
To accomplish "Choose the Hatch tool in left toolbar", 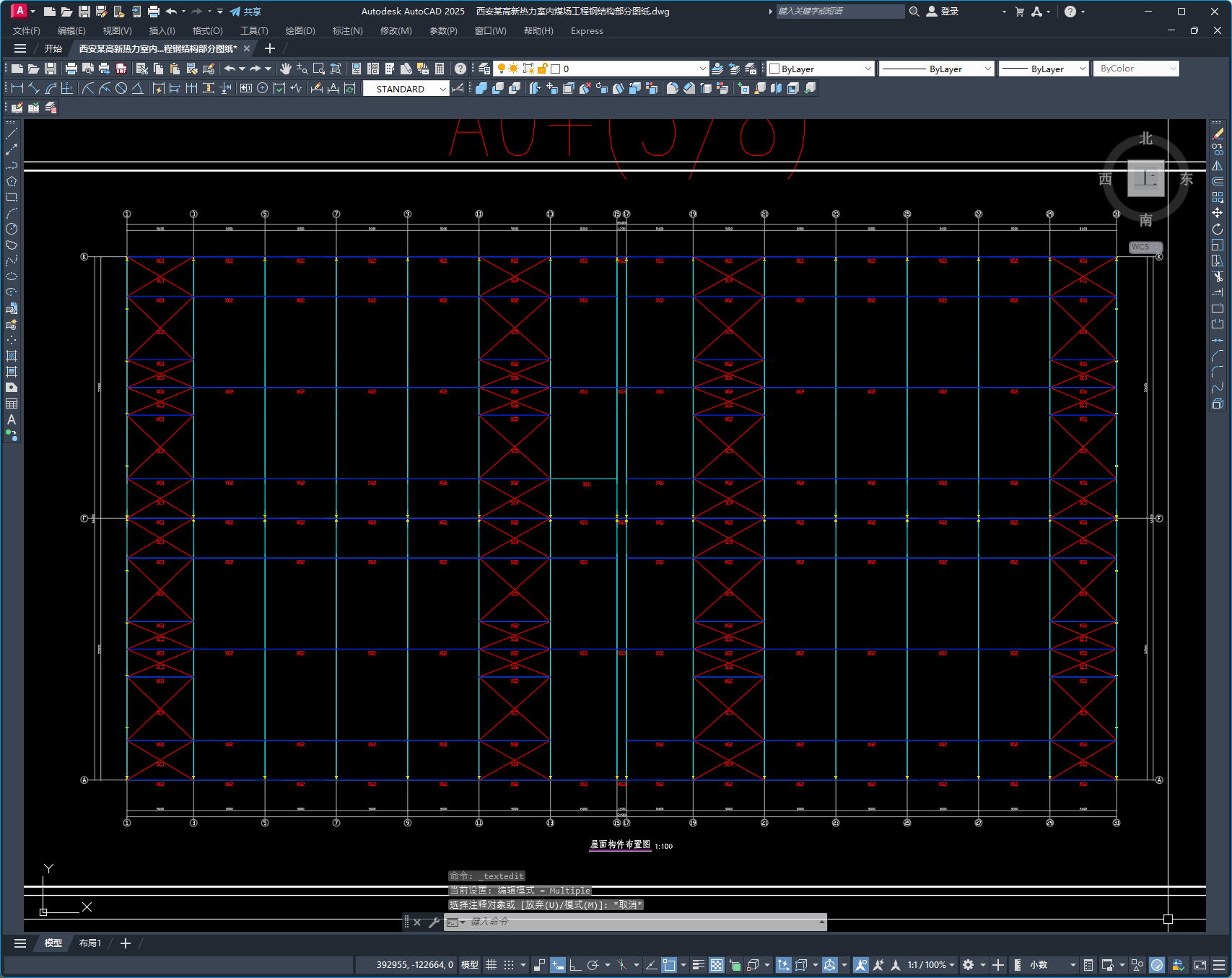I will 12,356.
